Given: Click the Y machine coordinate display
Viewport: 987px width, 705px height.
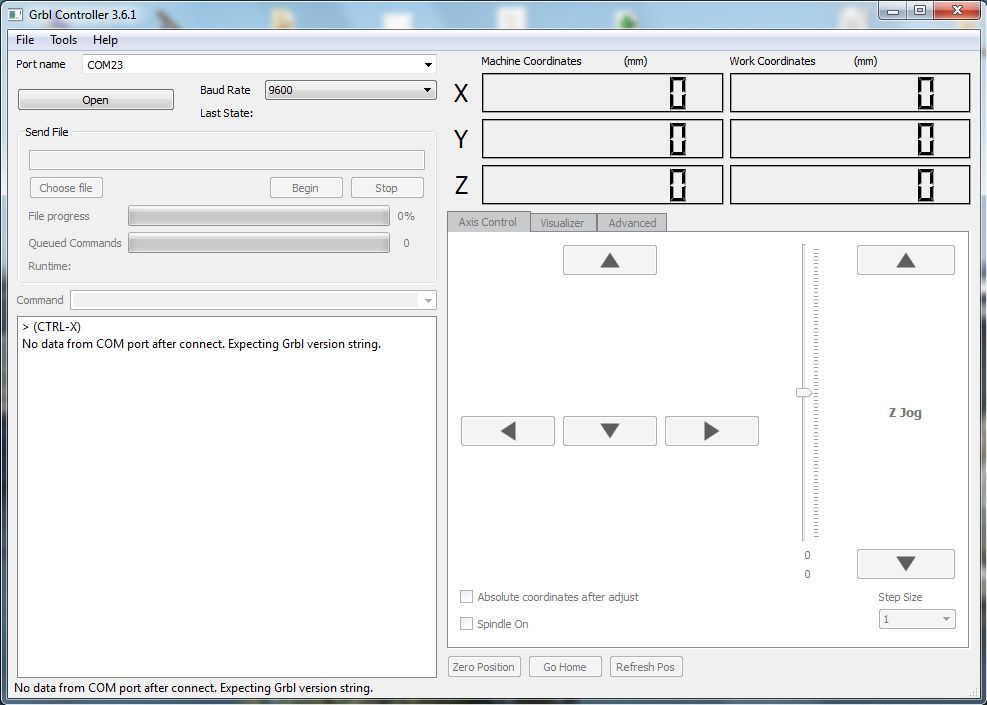Looking at the screenshot, I should pyautogui.click(x=602, y=138).
